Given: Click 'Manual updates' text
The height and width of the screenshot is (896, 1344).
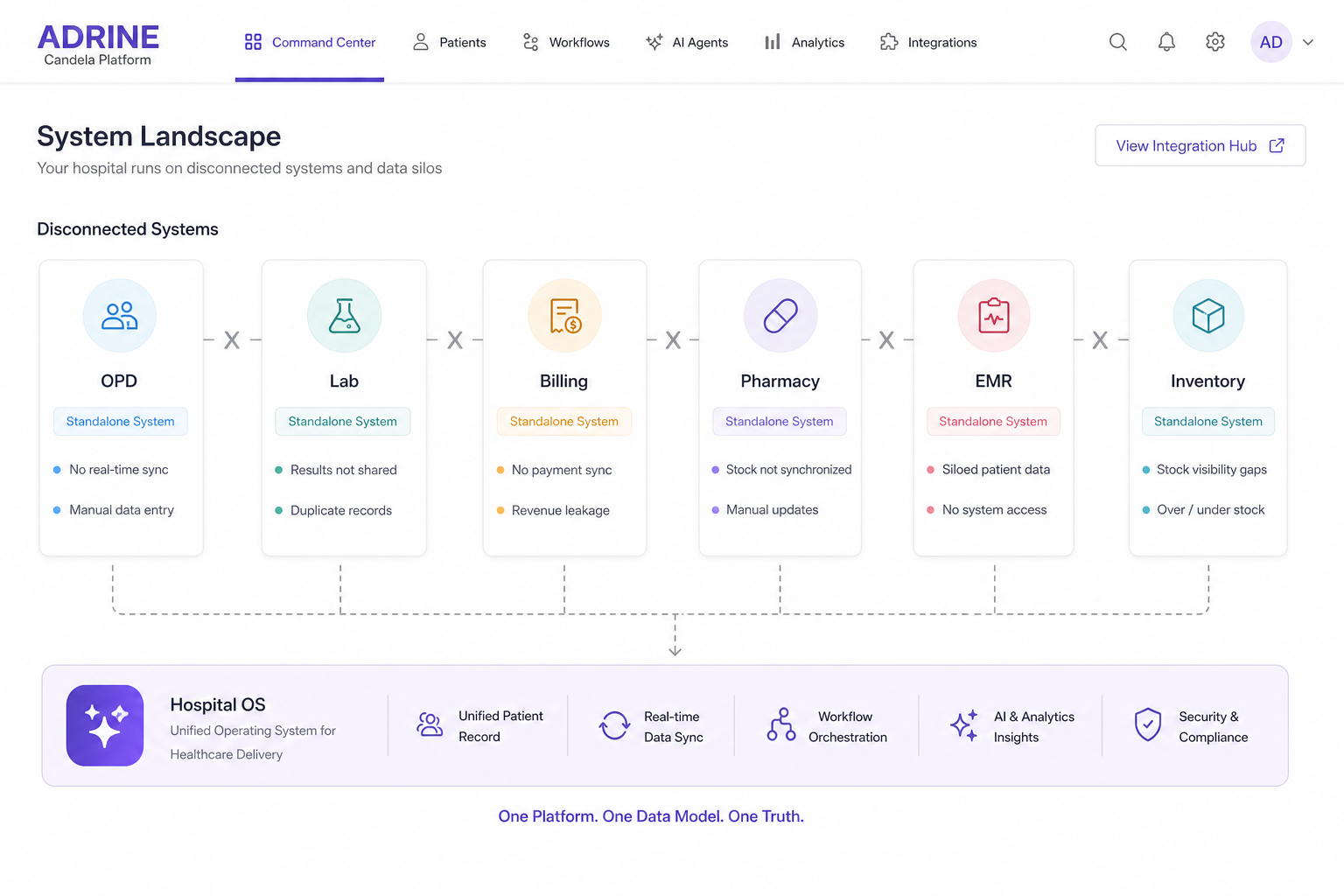Looking at the screenshot, I should 773,510.
